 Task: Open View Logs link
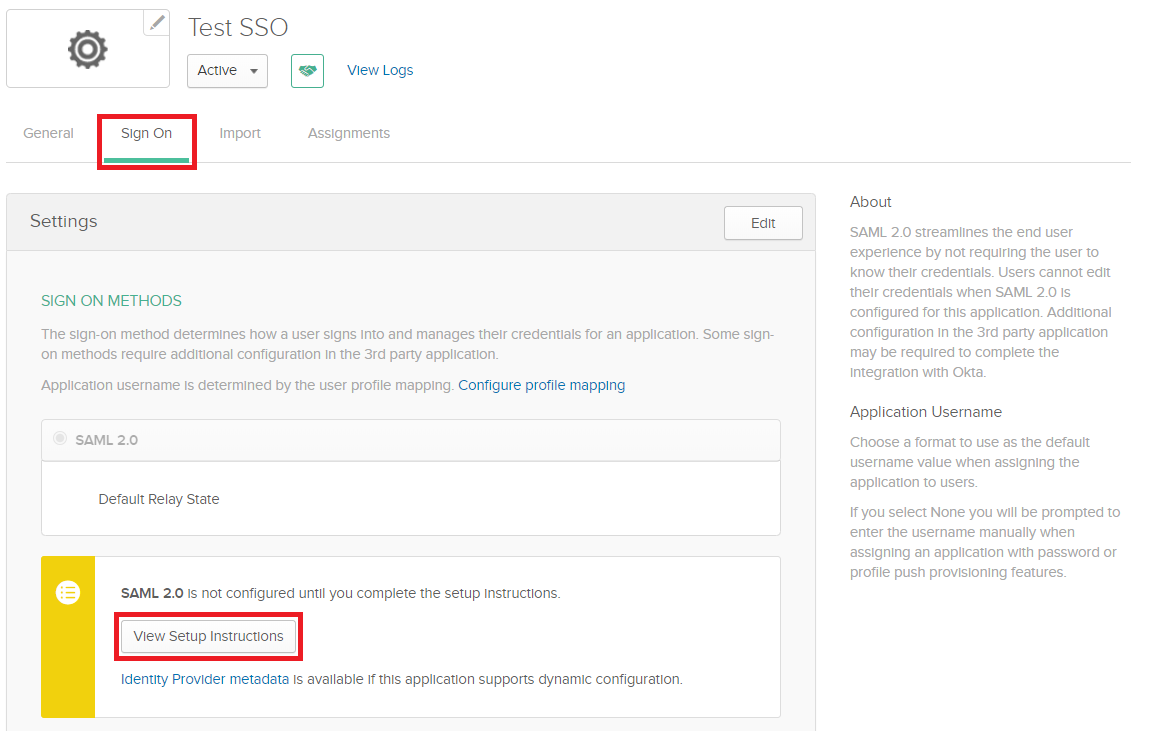click(380, 70)
